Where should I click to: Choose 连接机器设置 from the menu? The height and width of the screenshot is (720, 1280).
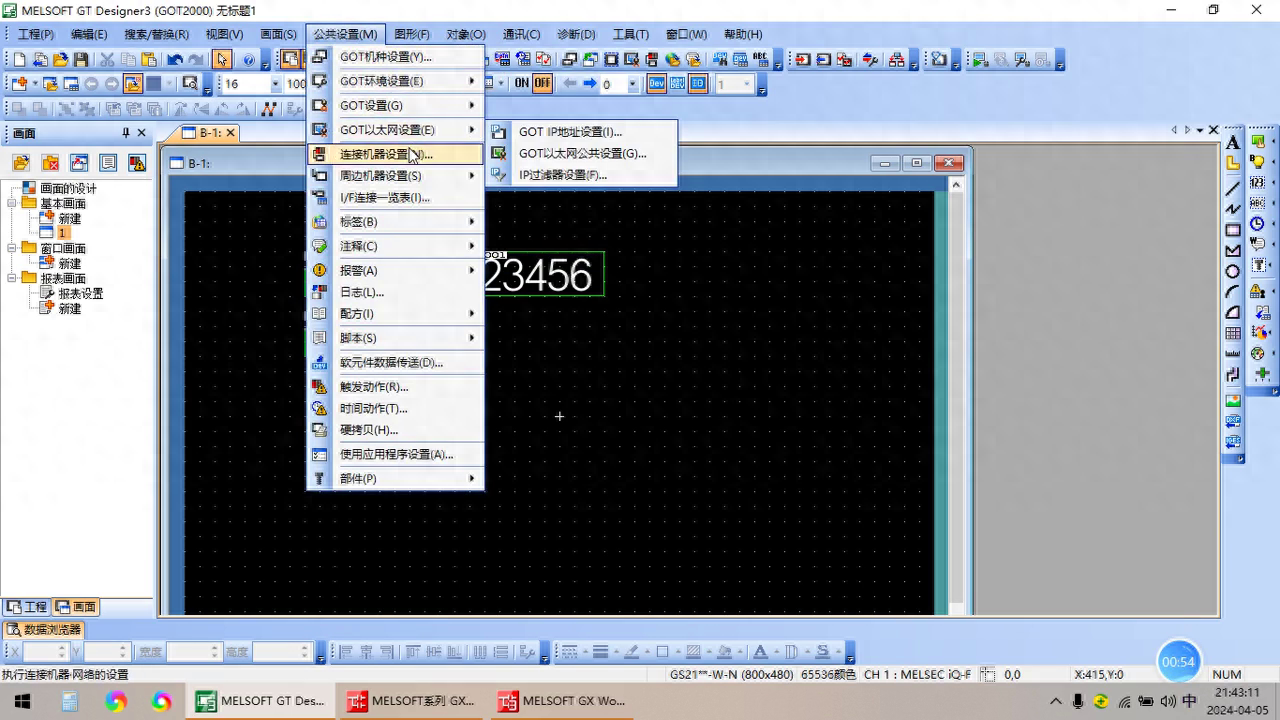(385, 154)
